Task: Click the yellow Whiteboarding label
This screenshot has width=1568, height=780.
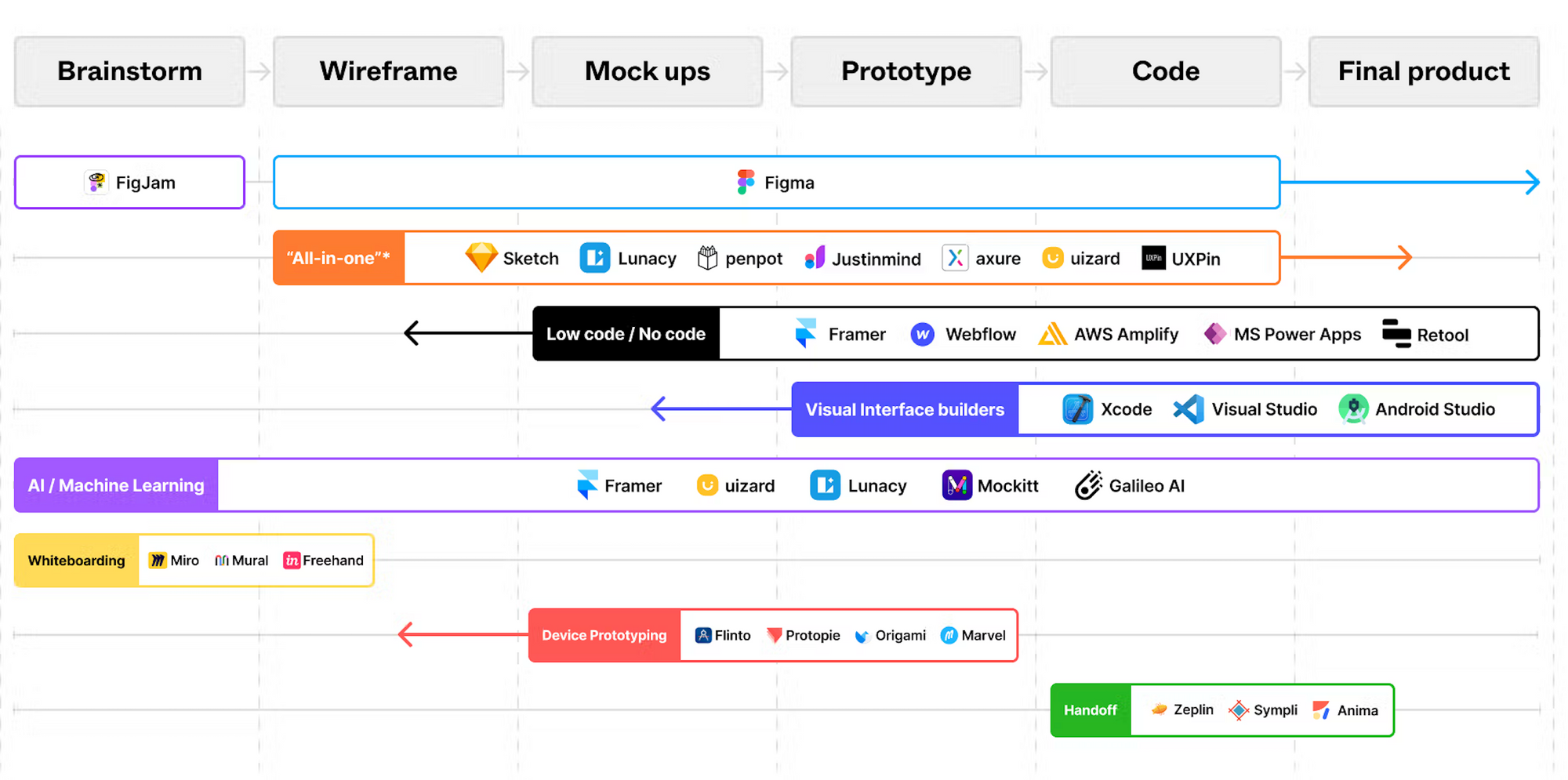Action: [77, 561]
